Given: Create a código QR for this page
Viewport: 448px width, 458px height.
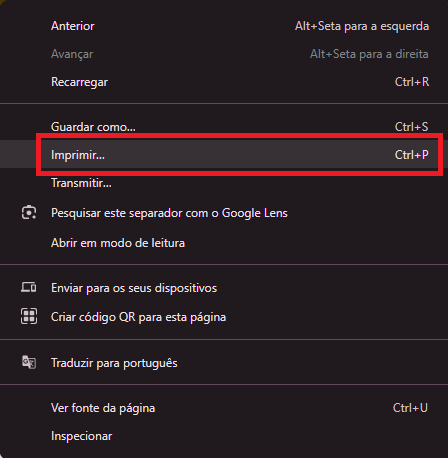Looking at the screenshot, I should [x=224, y=317].
